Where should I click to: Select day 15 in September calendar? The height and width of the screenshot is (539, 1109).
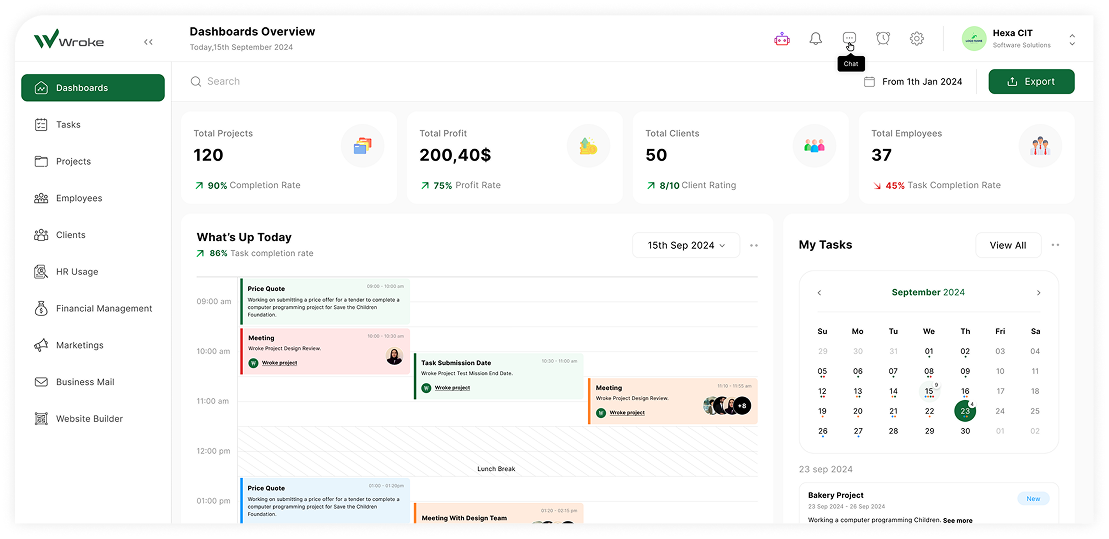pyautogui.click(x=929, y=392)
